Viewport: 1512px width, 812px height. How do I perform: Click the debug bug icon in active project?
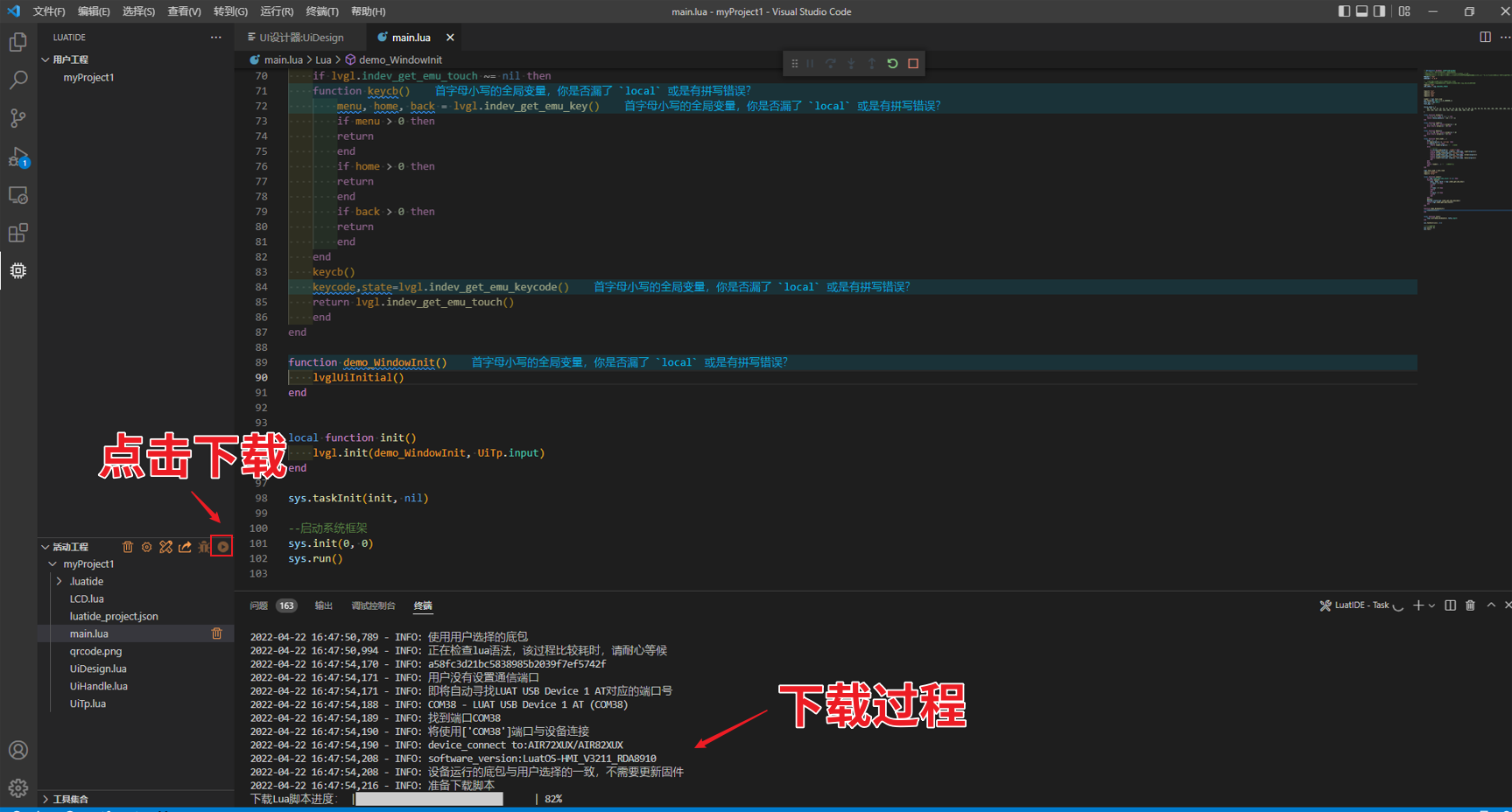coord(204,547)
